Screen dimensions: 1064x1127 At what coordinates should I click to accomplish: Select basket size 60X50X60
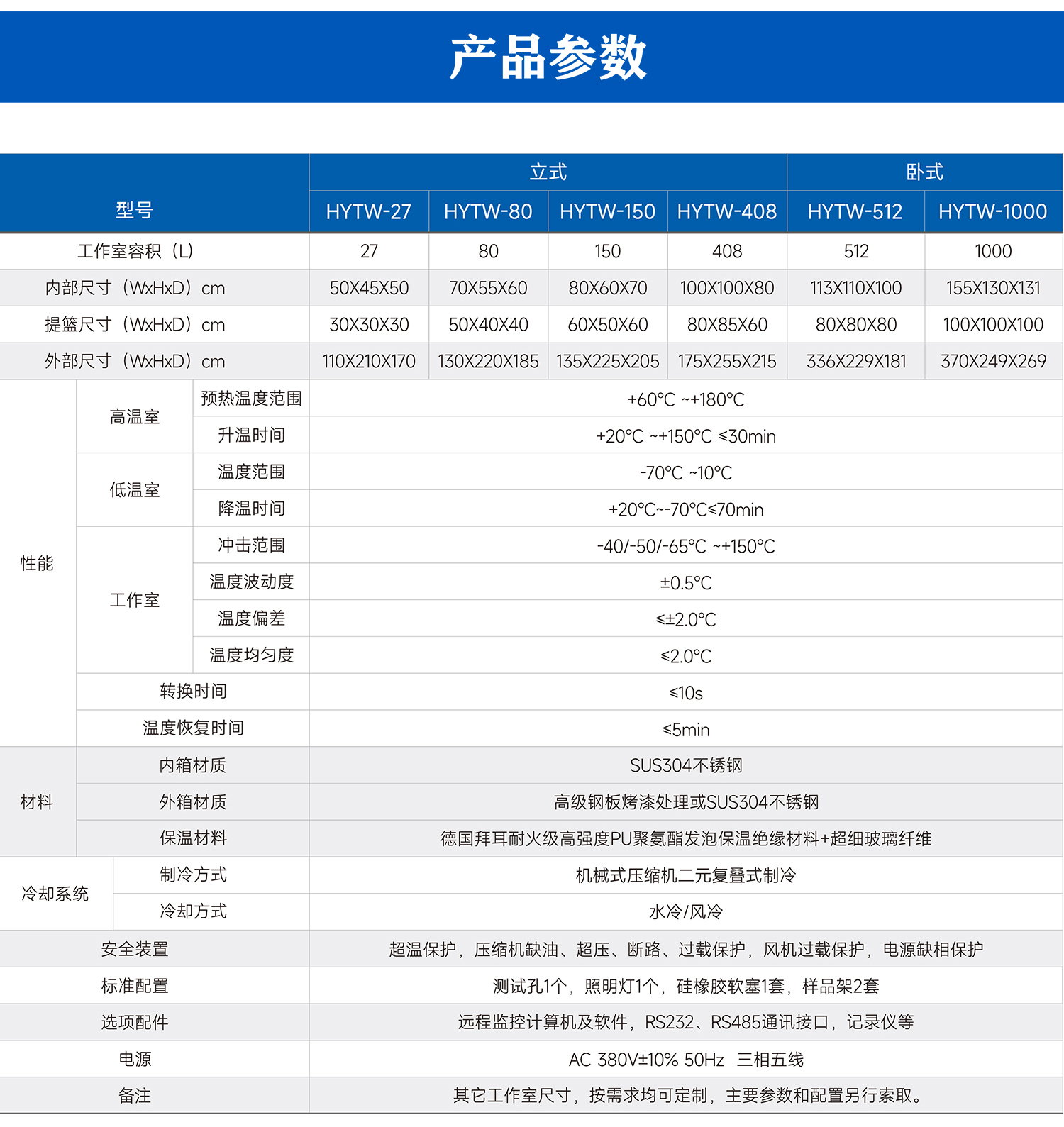pyautogui.click(x=608, y=325)
